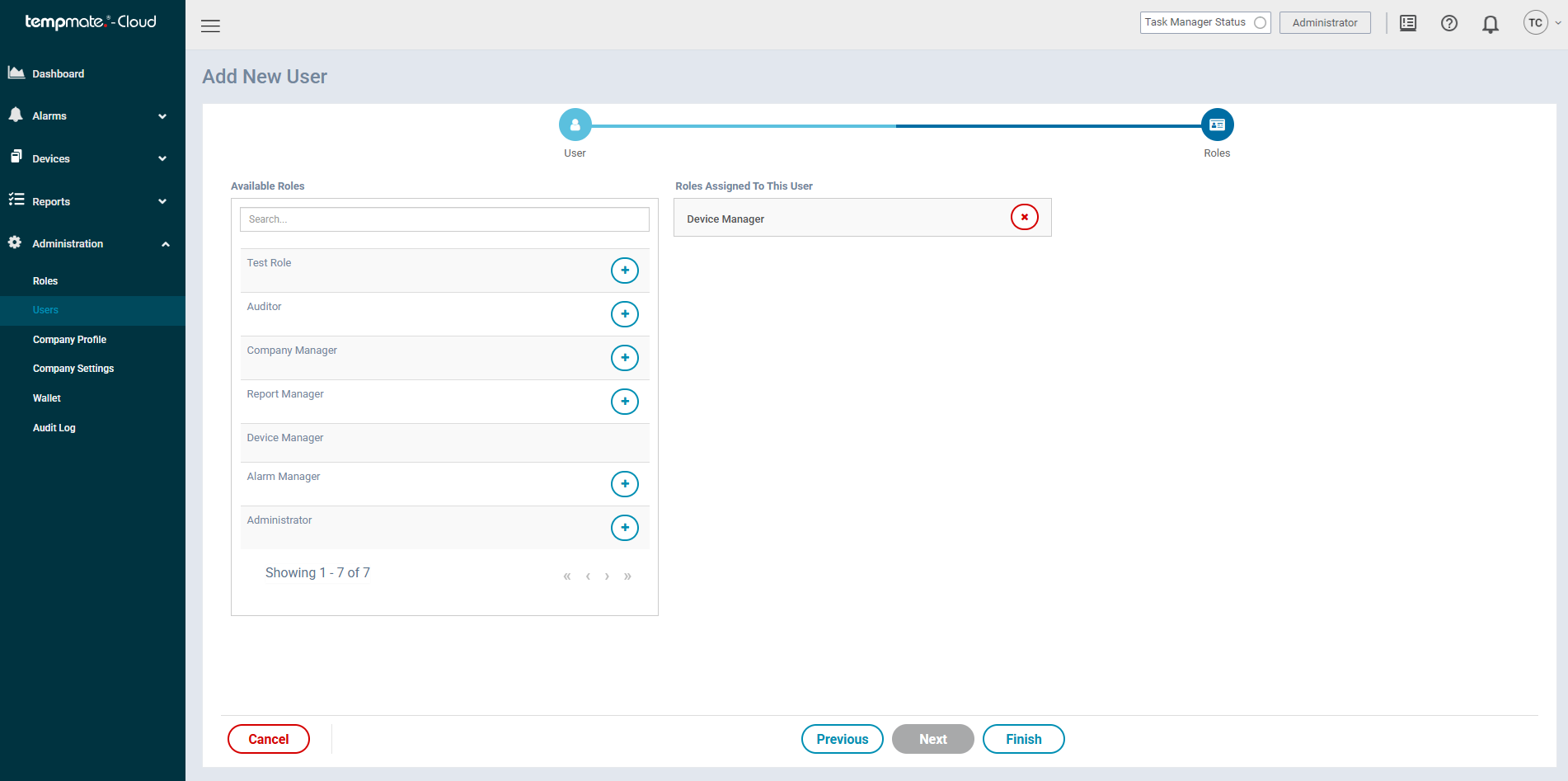The image size is (1568, 781).
Task: Open the notifications bell icon
Action: tap(1491, 24)
